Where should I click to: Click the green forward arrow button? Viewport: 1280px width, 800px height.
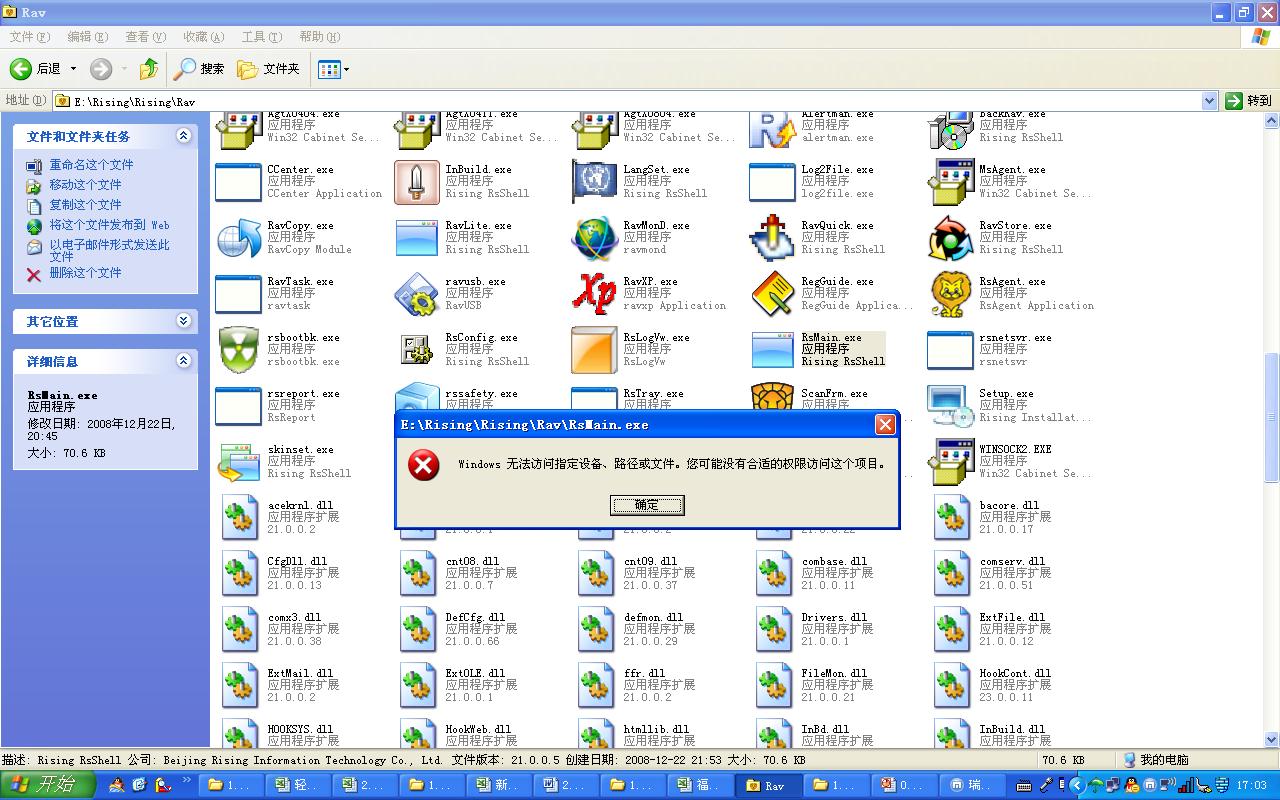pos(101,69)
